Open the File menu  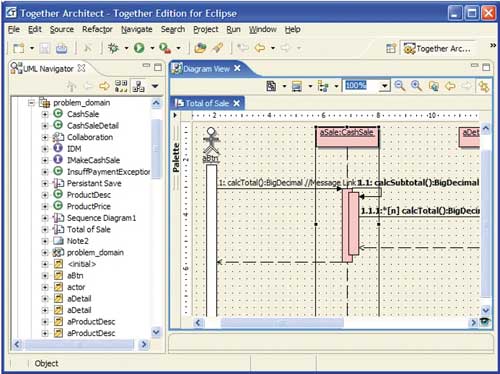click(x=14, y=29)
